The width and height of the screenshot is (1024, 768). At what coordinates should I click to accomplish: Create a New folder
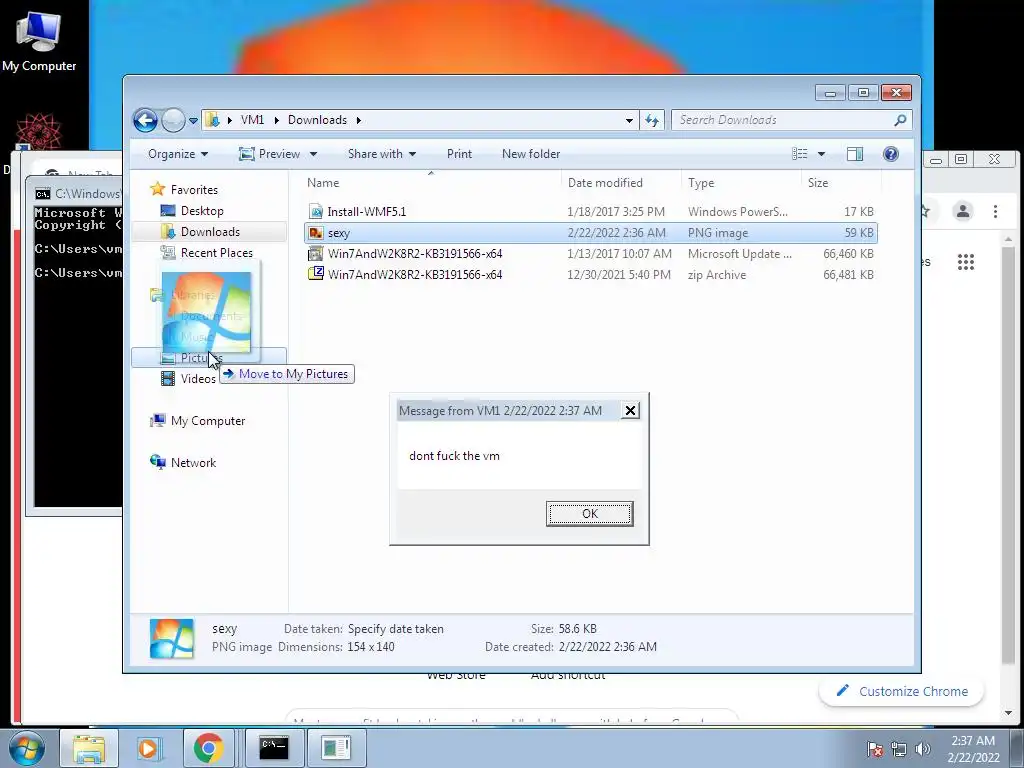click(x=531, y=154)
